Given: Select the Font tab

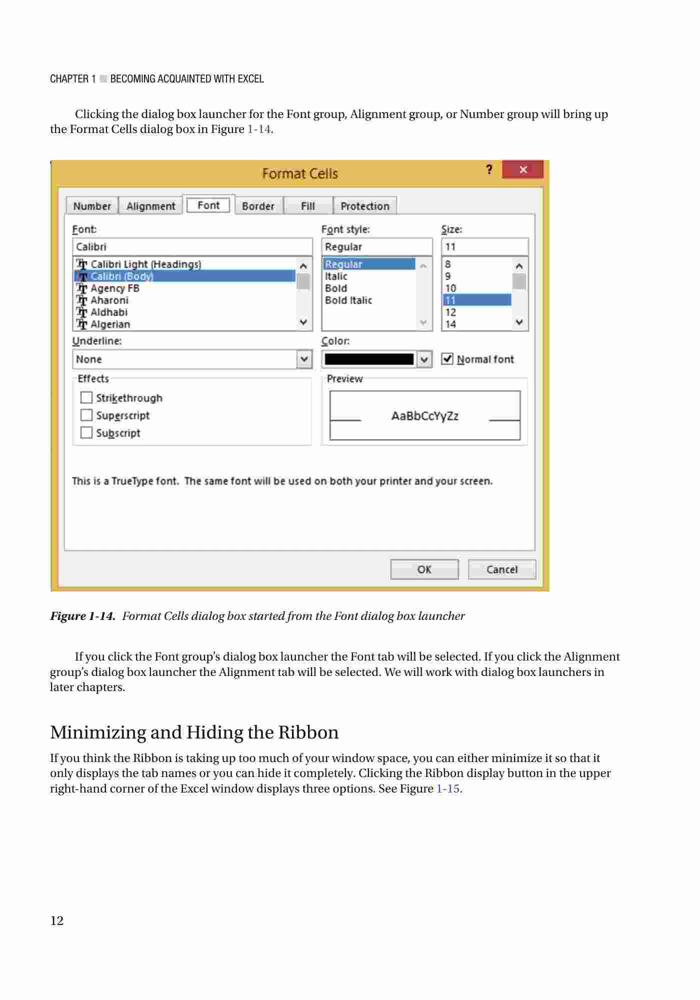Looking at the screenshot, I should 208,205.
